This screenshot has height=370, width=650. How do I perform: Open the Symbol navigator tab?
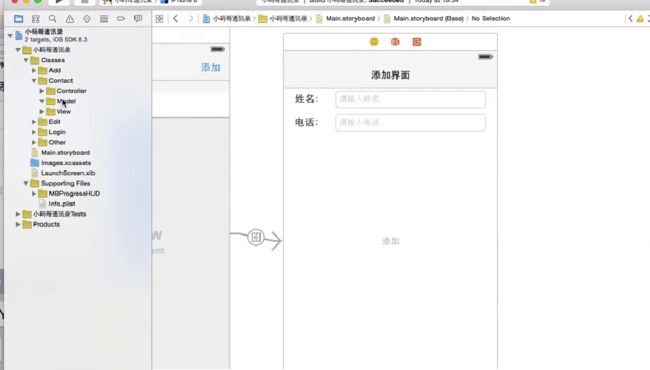click(36, 19)
